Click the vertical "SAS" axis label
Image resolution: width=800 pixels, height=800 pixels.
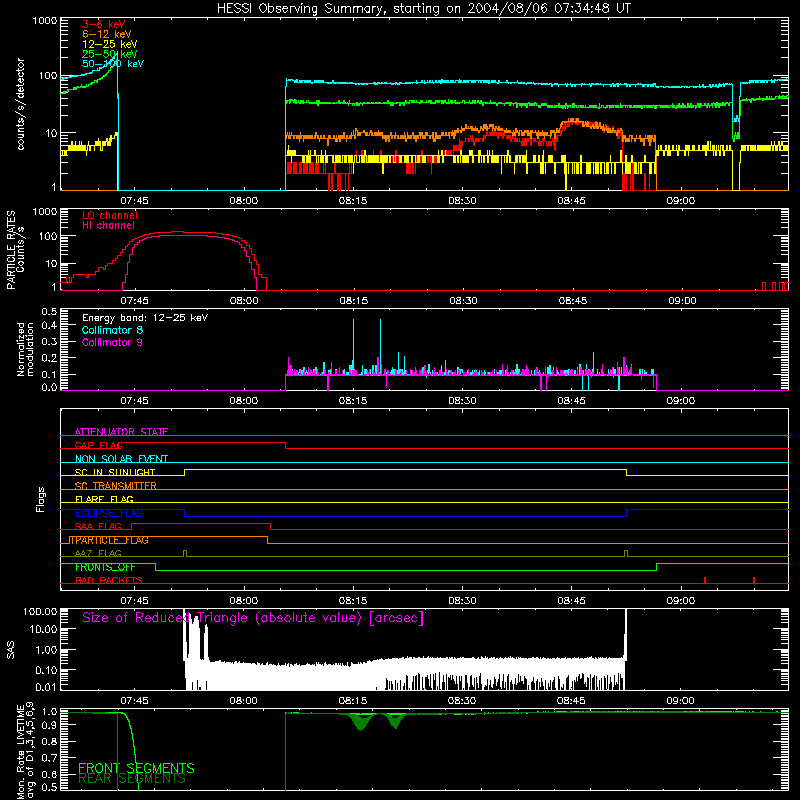pos(10,650)
